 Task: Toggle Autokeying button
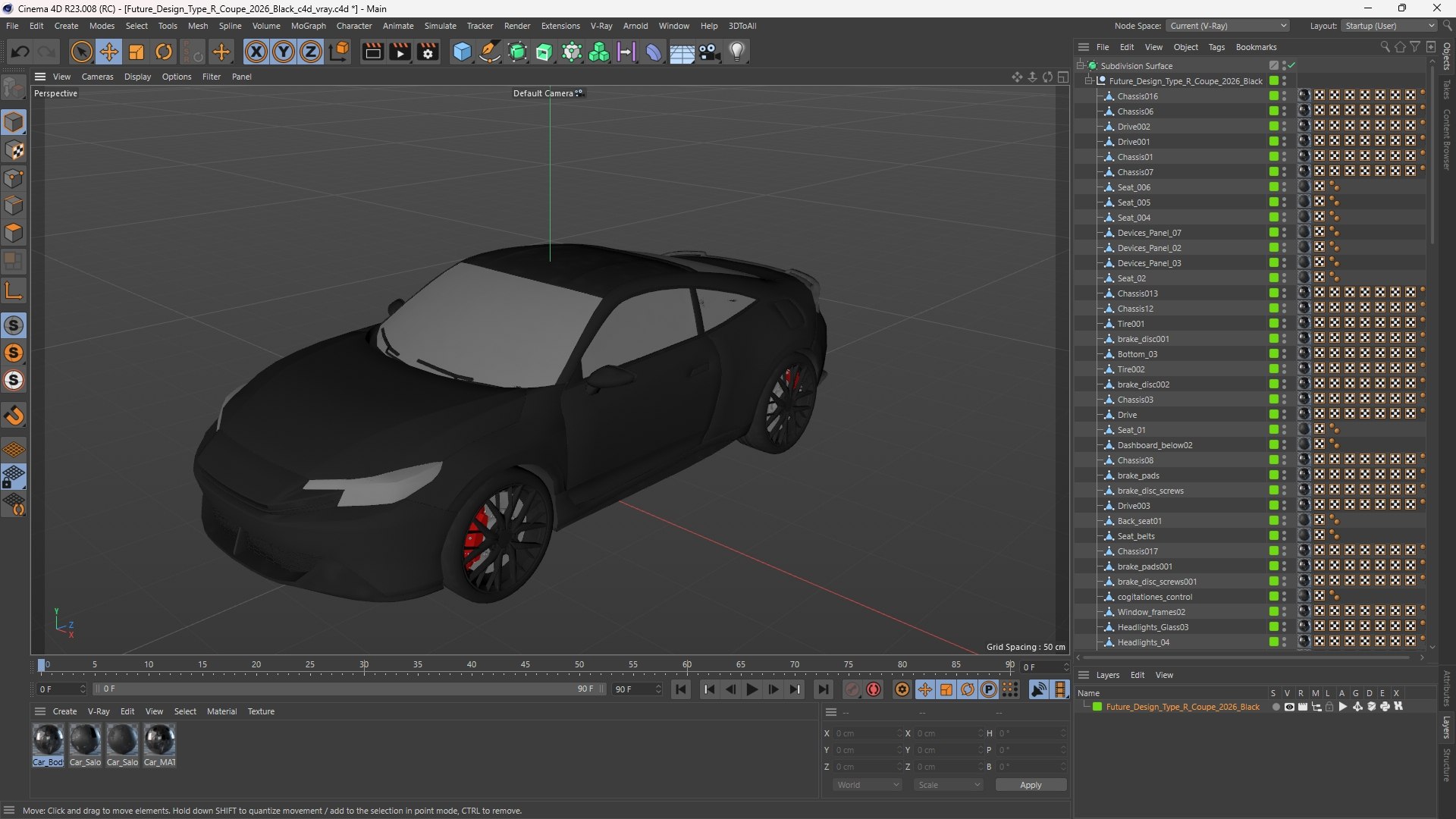[x=874, y=689]
